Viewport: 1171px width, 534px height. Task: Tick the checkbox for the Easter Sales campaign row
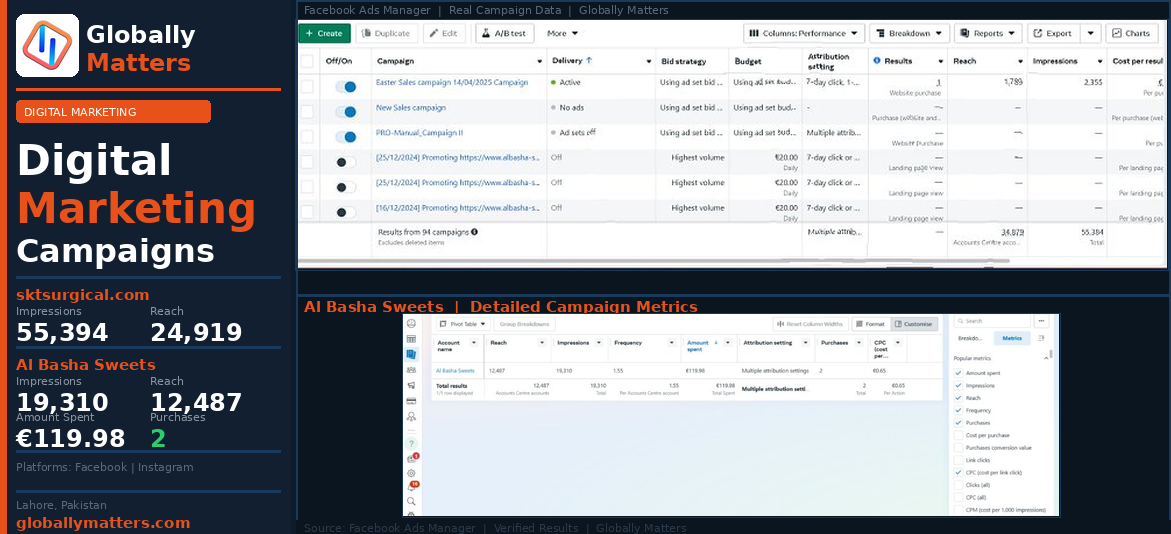coord(307,87)
